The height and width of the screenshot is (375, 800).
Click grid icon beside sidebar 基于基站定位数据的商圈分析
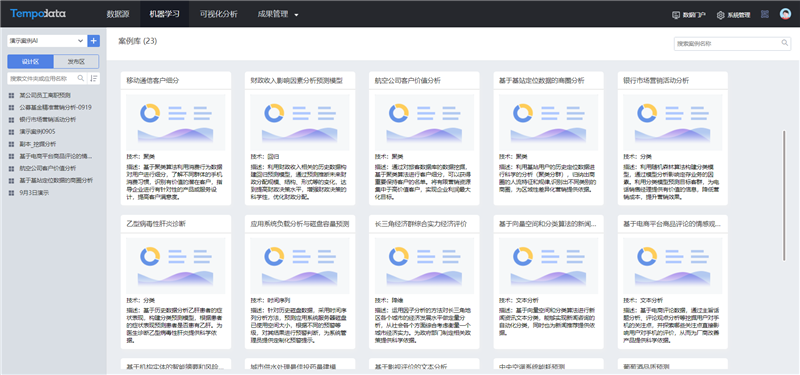[11, 181]
